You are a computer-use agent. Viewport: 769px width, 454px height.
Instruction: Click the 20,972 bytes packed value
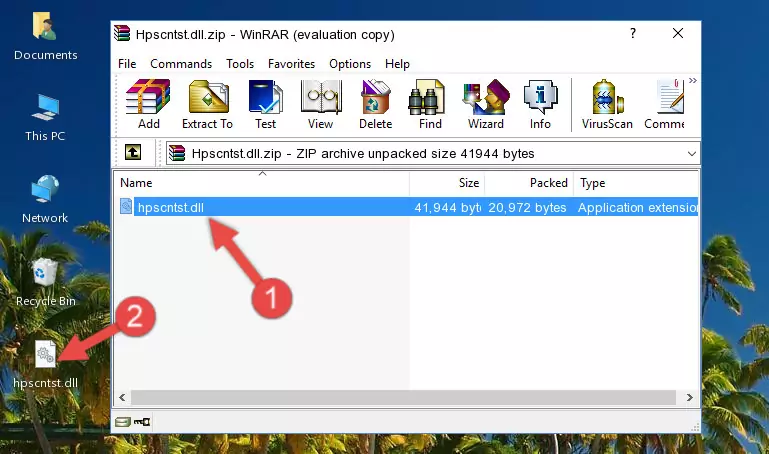tap(527, 208)
